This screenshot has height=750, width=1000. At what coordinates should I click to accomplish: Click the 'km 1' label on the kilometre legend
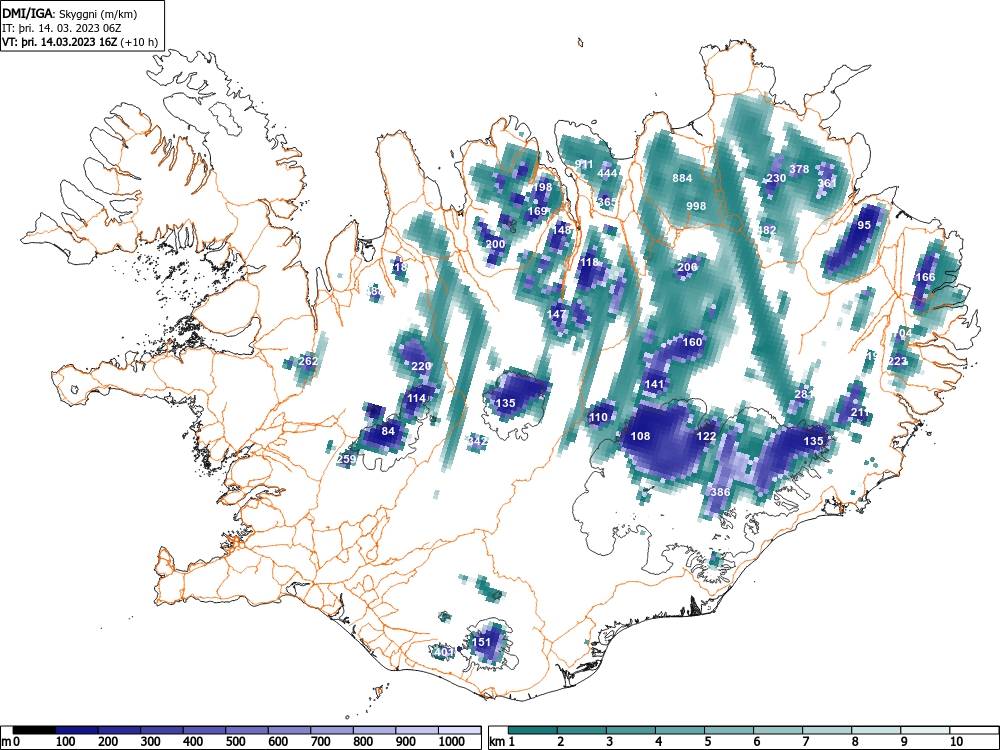pos(503,741)
